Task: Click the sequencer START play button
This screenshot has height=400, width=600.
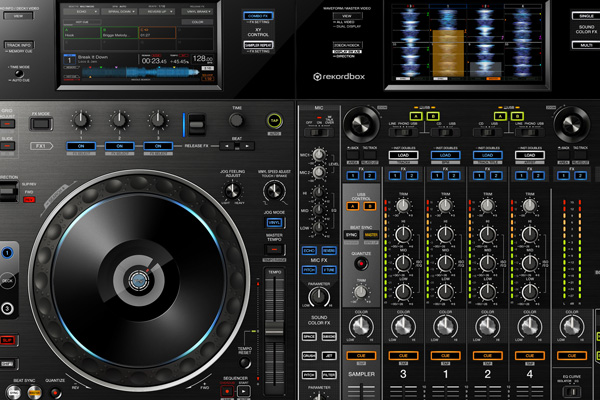Action: coord(244,391)
